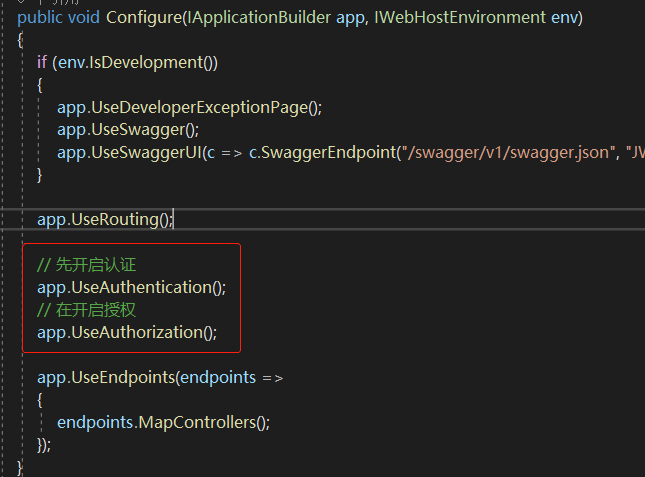Place cursor on the public keyword

[x=40, y=17]
